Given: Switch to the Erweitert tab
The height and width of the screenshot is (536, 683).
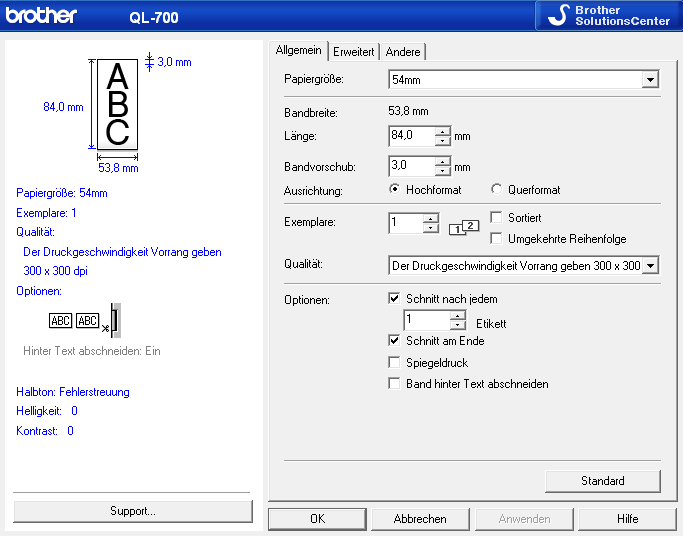Looking at the screenshot, I should (353, 52).
